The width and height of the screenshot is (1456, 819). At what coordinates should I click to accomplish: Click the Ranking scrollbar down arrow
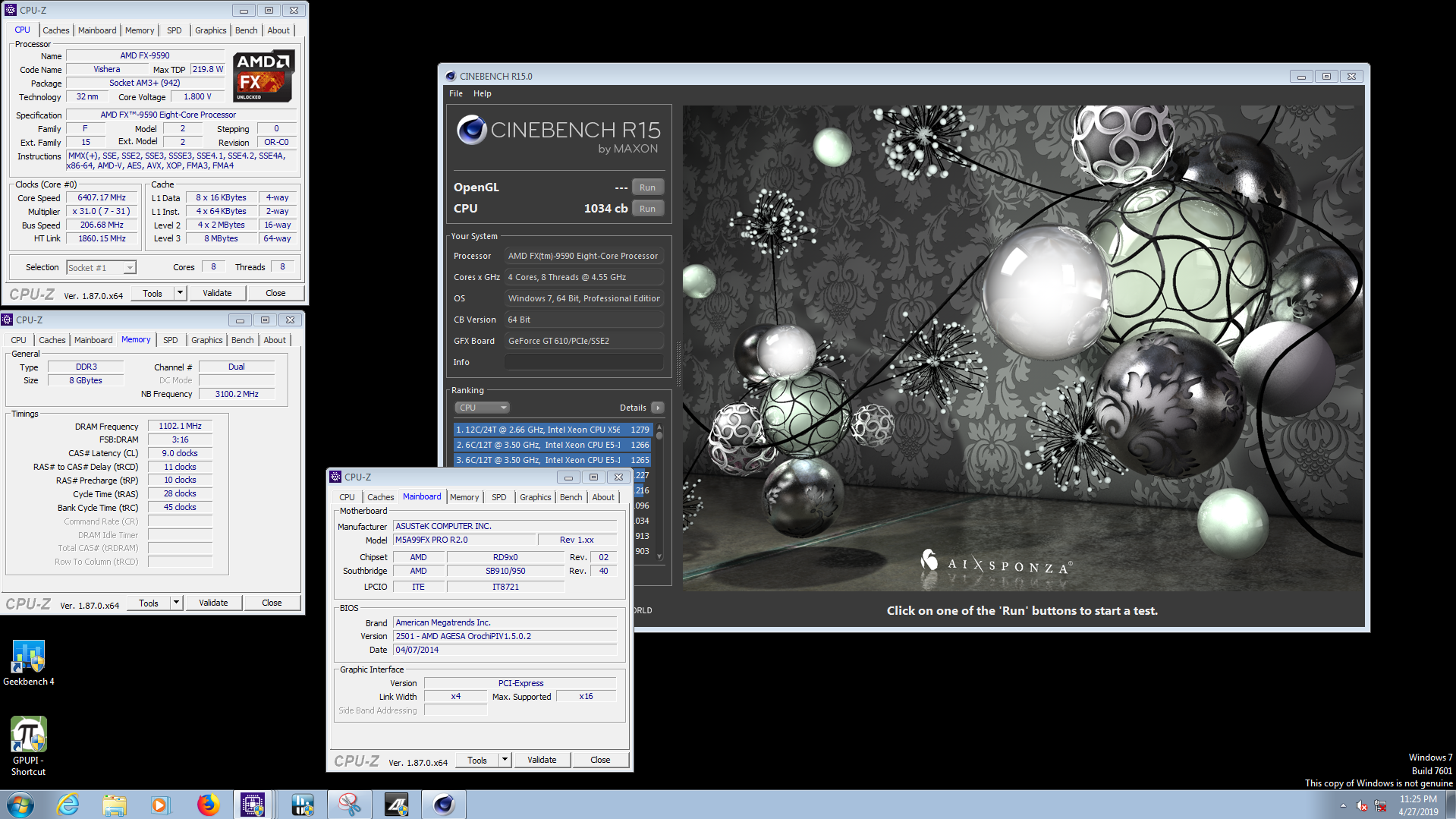coord(659,556)
